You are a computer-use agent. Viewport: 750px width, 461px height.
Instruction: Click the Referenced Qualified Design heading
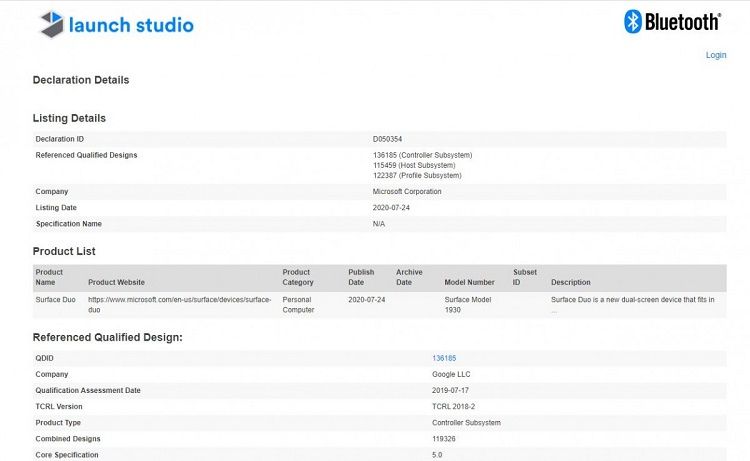click(108, 337)
